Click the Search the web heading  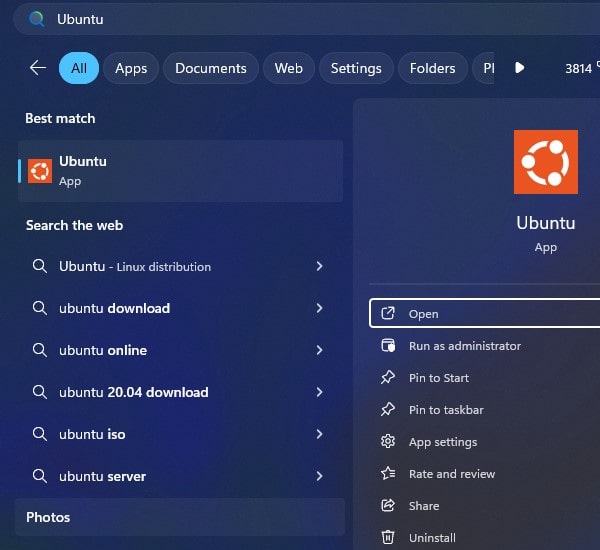74,225
